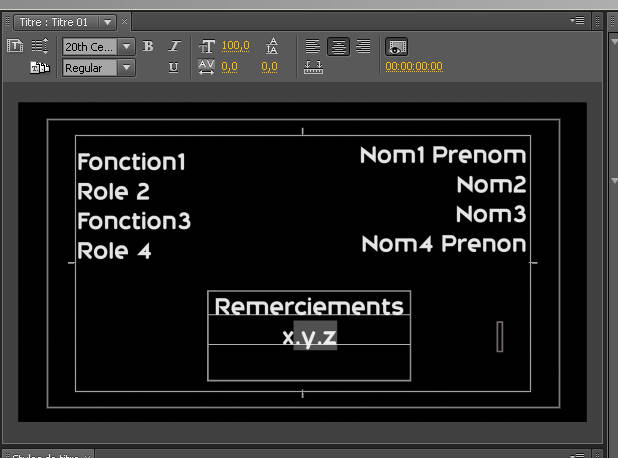618x458 pixels.
Task: Set font size value 100,0
Action: (x=235, y=46)
